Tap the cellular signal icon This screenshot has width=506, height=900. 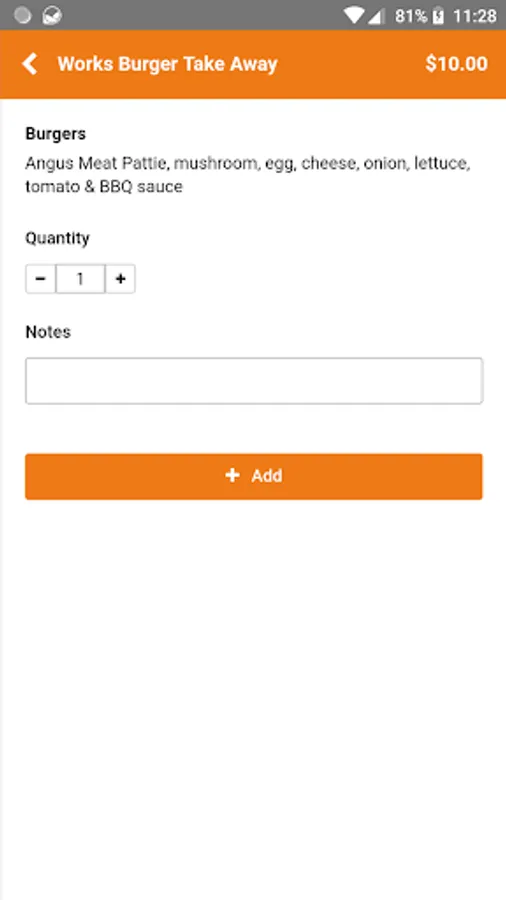click(376, 16)
